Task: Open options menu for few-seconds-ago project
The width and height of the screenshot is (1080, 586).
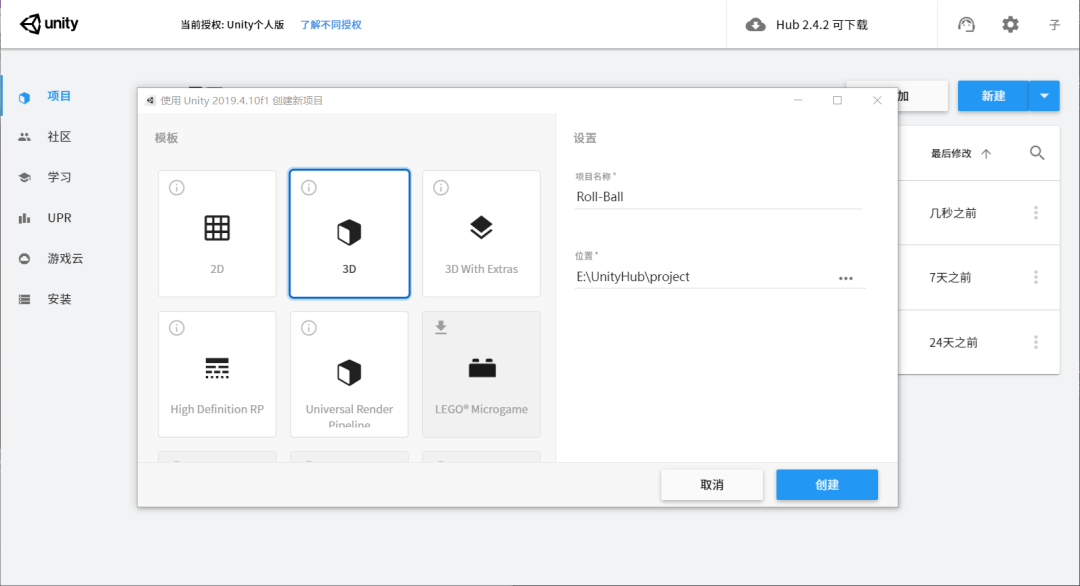Action: pos(1035,213)
